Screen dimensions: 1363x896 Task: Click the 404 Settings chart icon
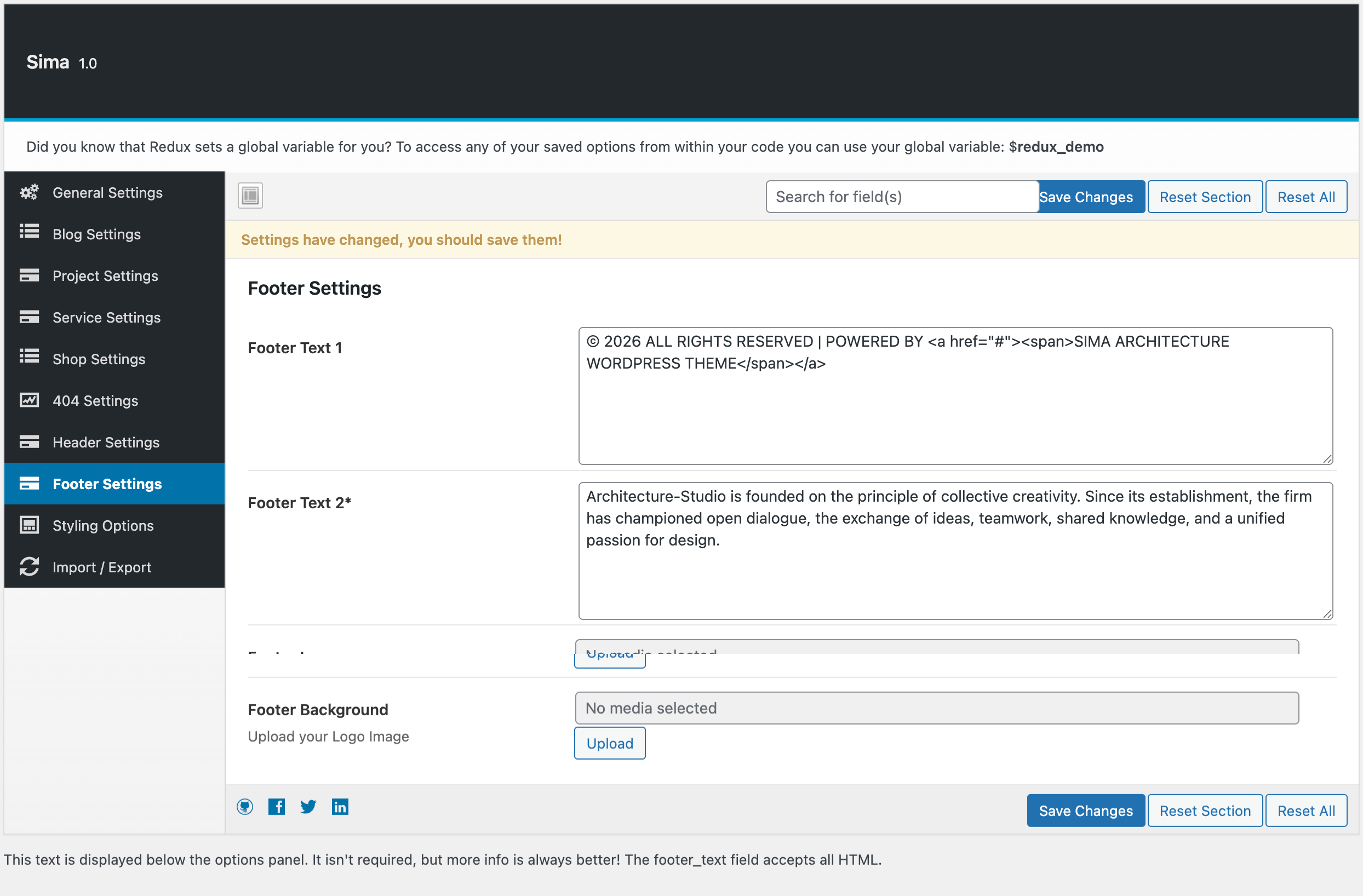(29, 400)
